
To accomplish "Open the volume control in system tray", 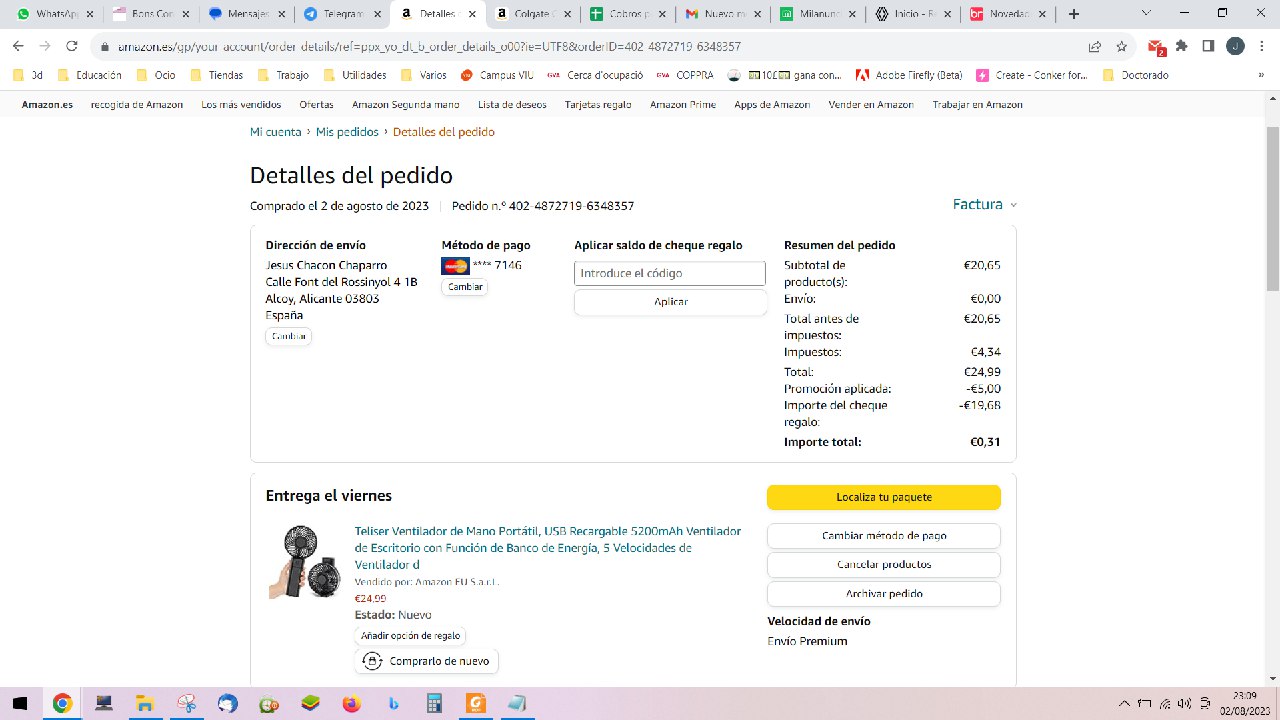I will (1184, 703).
